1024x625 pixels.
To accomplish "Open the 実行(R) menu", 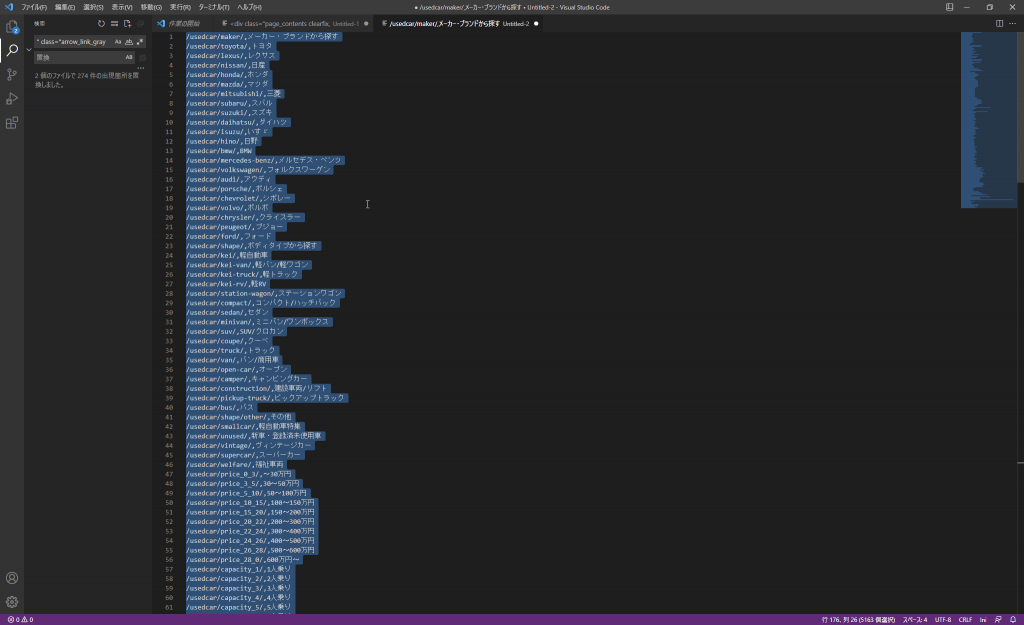I will (x=180, y=7).
